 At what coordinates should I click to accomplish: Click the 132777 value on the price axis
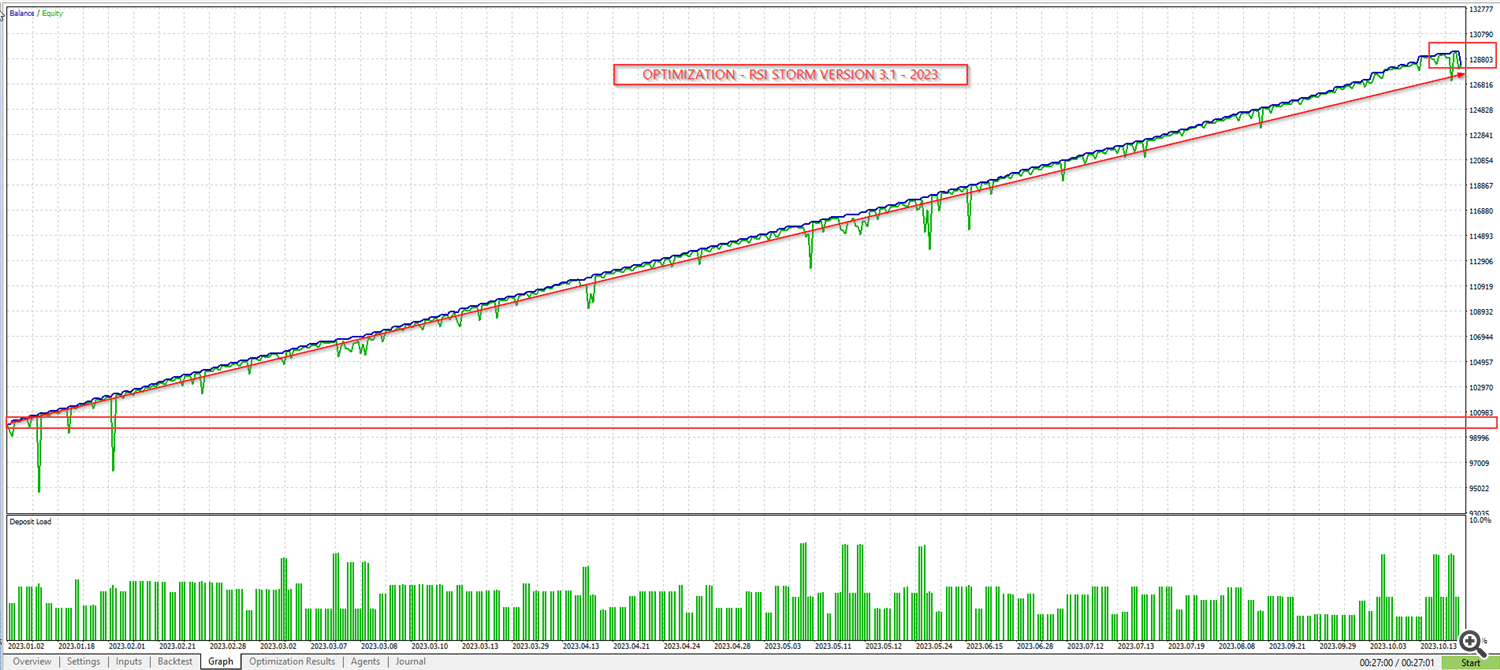click(1480, 10)
